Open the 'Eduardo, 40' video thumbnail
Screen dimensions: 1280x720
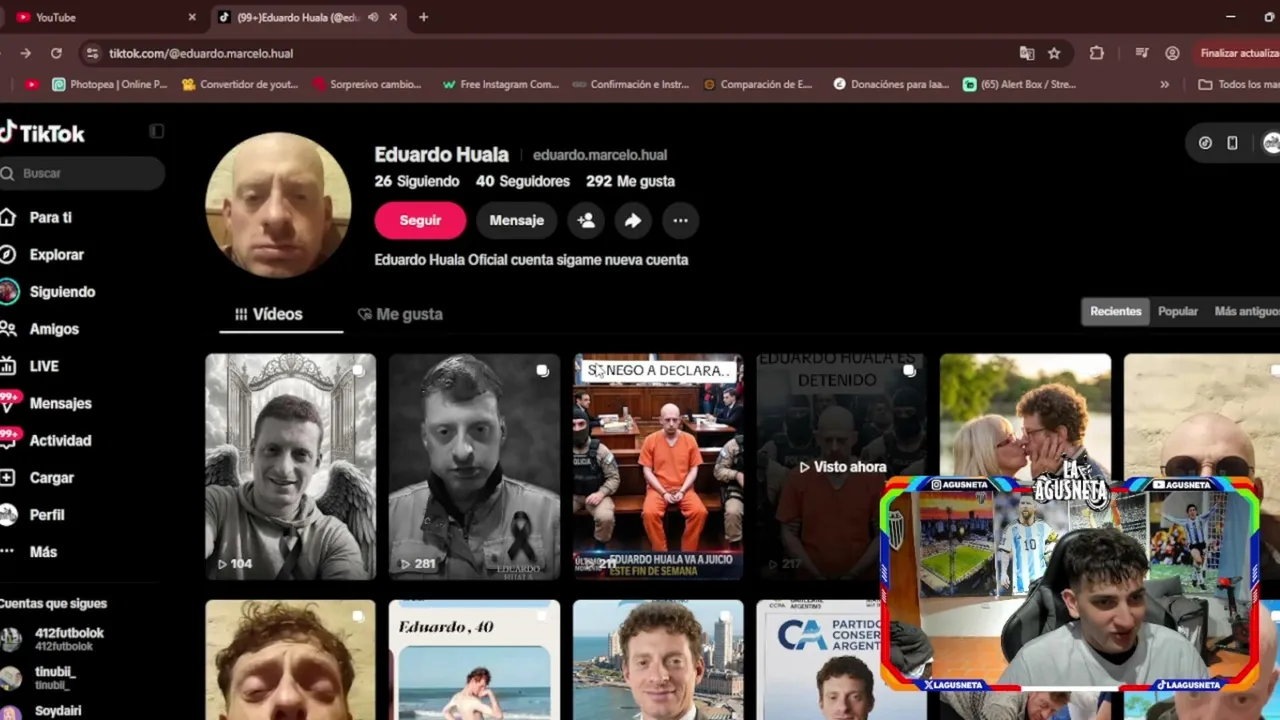tap(474, 660)
